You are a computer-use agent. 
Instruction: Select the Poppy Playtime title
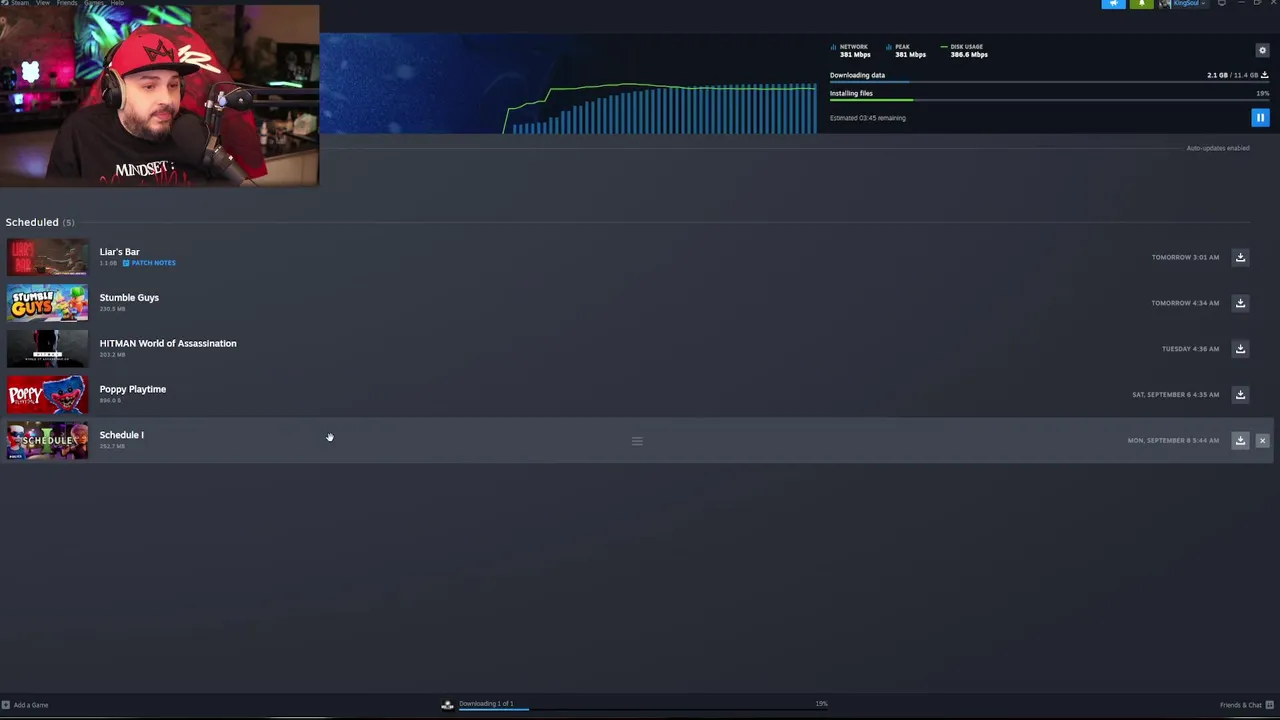(x=132, y=389)
